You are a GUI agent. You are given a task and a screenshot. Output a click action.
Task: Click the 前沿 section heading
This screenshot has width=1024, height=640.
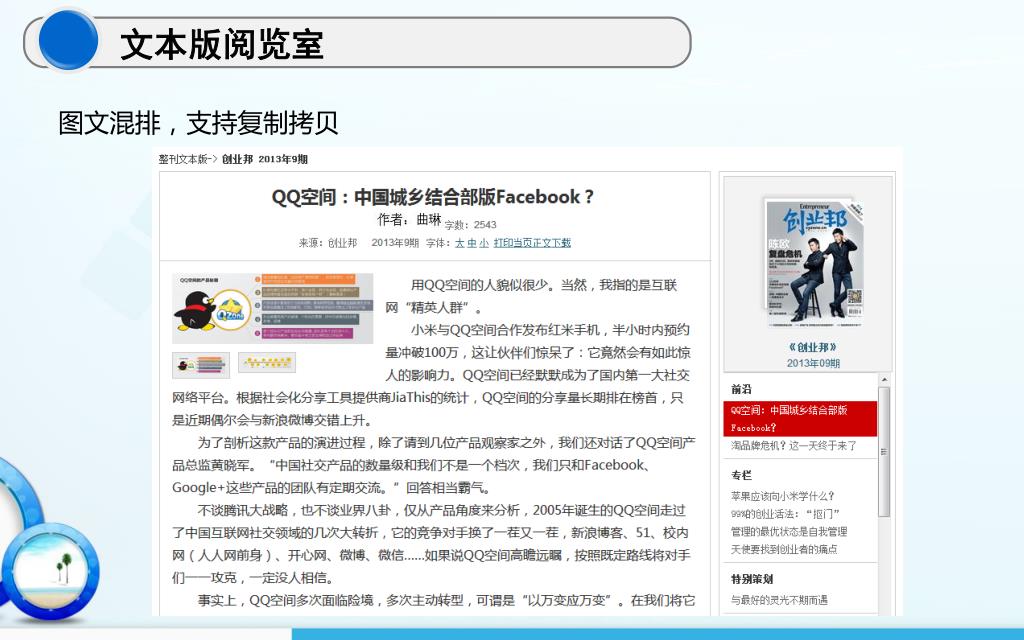(x=741, y=389)
